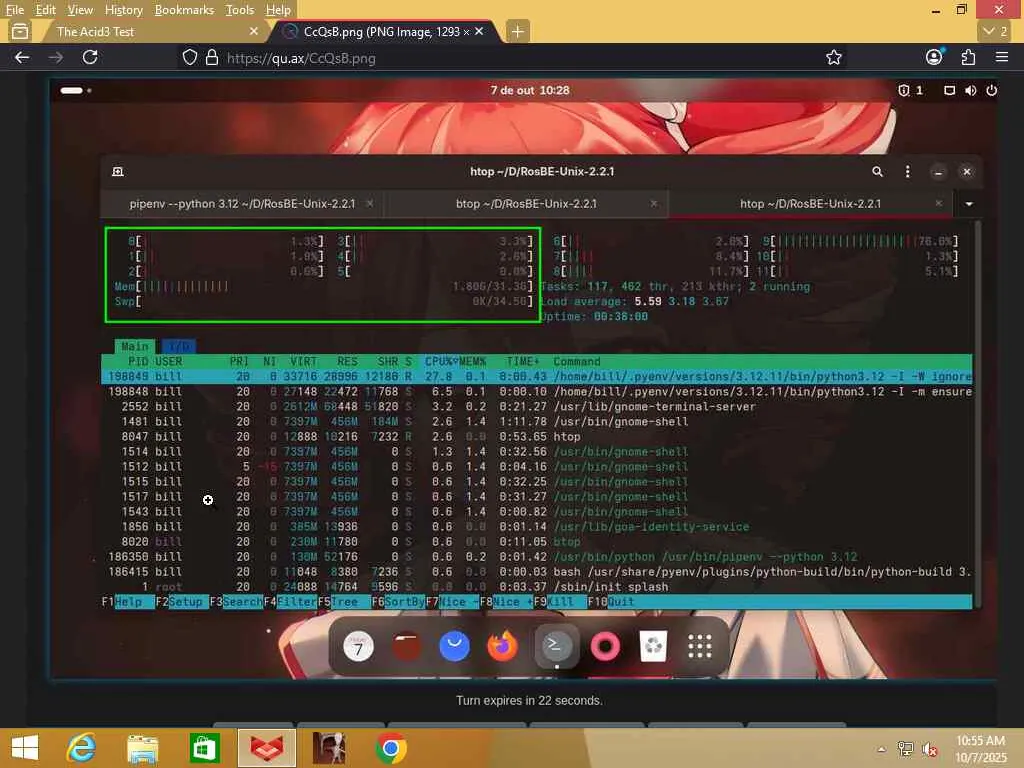The height and width of the screenshot is (768, 1024).
Task: Click the F6 SortBy button in htop
Action: coord(398,601)
